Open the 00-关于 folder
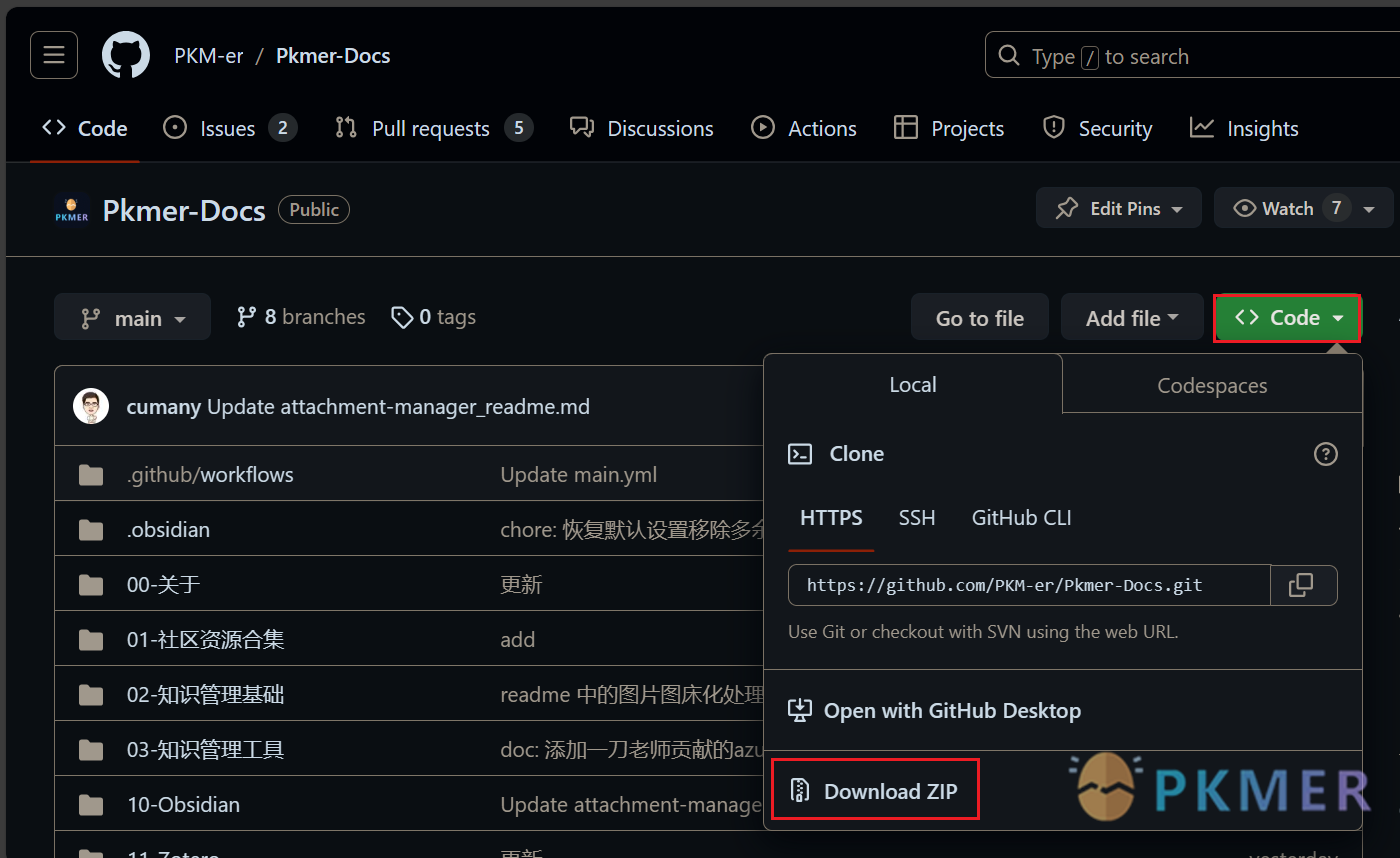This screenshot has height=858, width=1400. point(163,584)
